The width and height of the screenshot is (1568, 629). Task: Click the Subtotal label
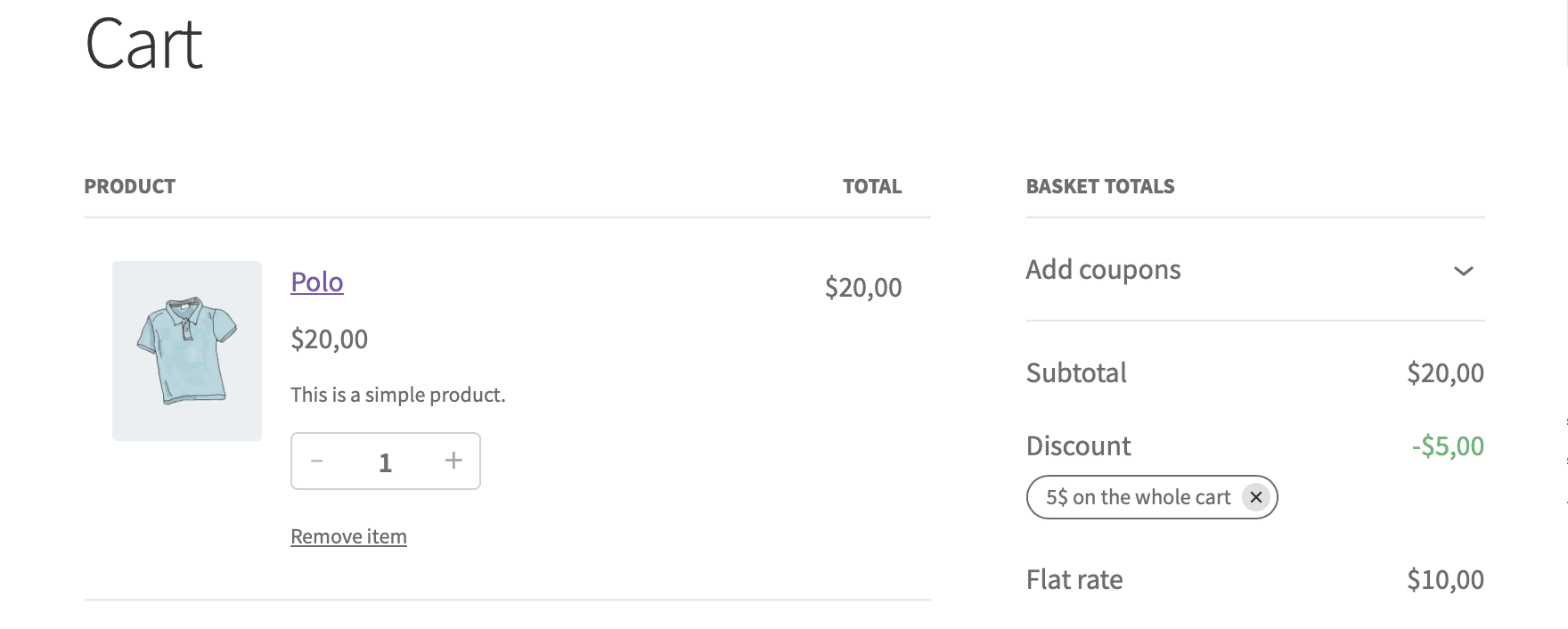click(1076, 373)
